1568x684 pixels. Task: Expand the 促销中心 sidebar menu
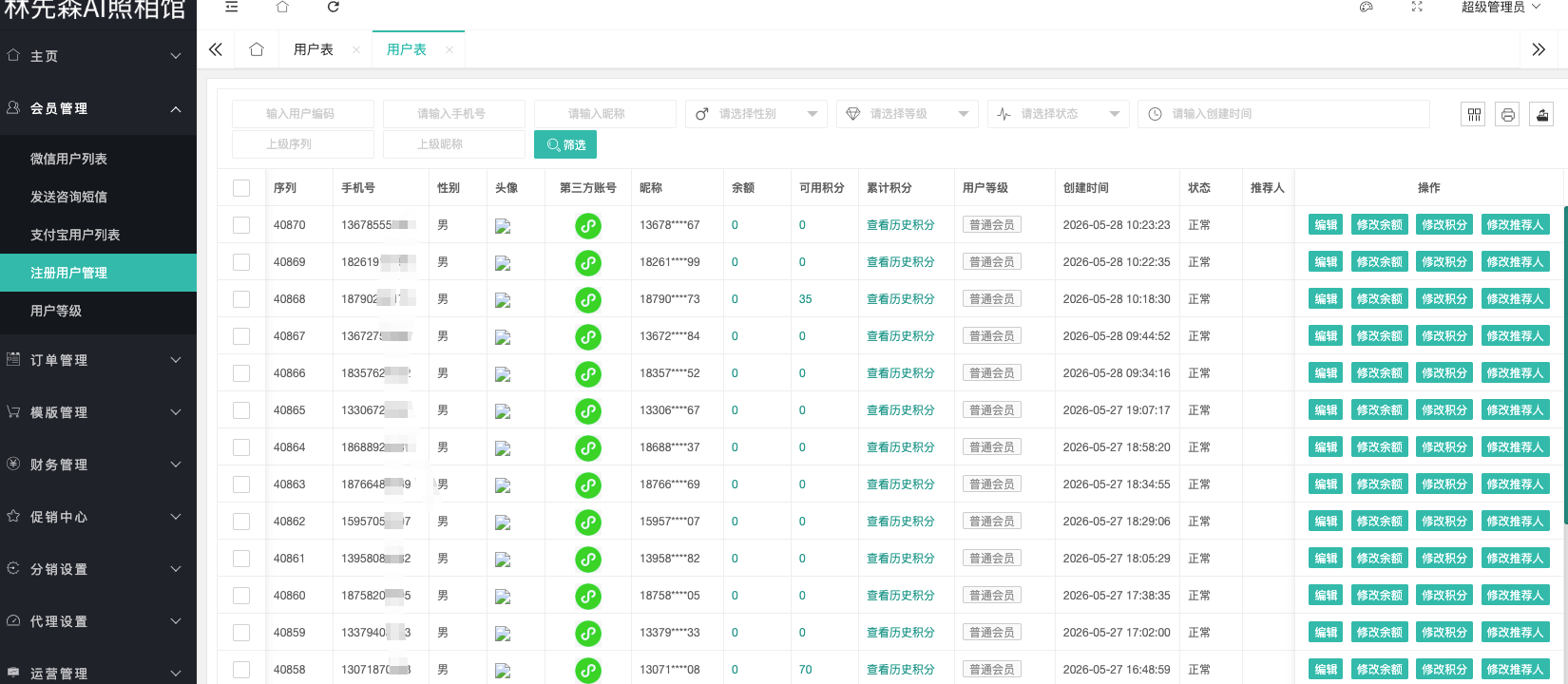point(98,517)
